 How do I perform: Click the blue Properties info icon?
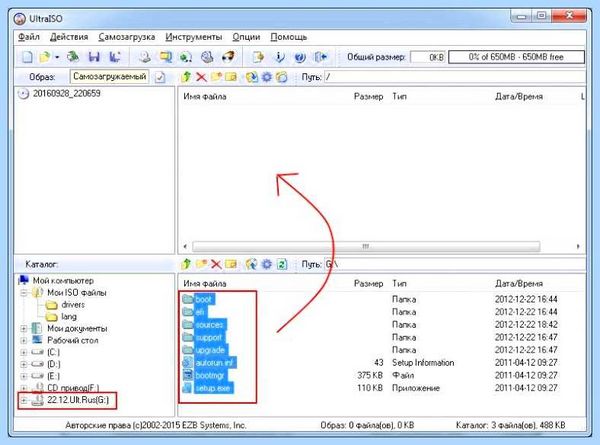click(280, 57)
